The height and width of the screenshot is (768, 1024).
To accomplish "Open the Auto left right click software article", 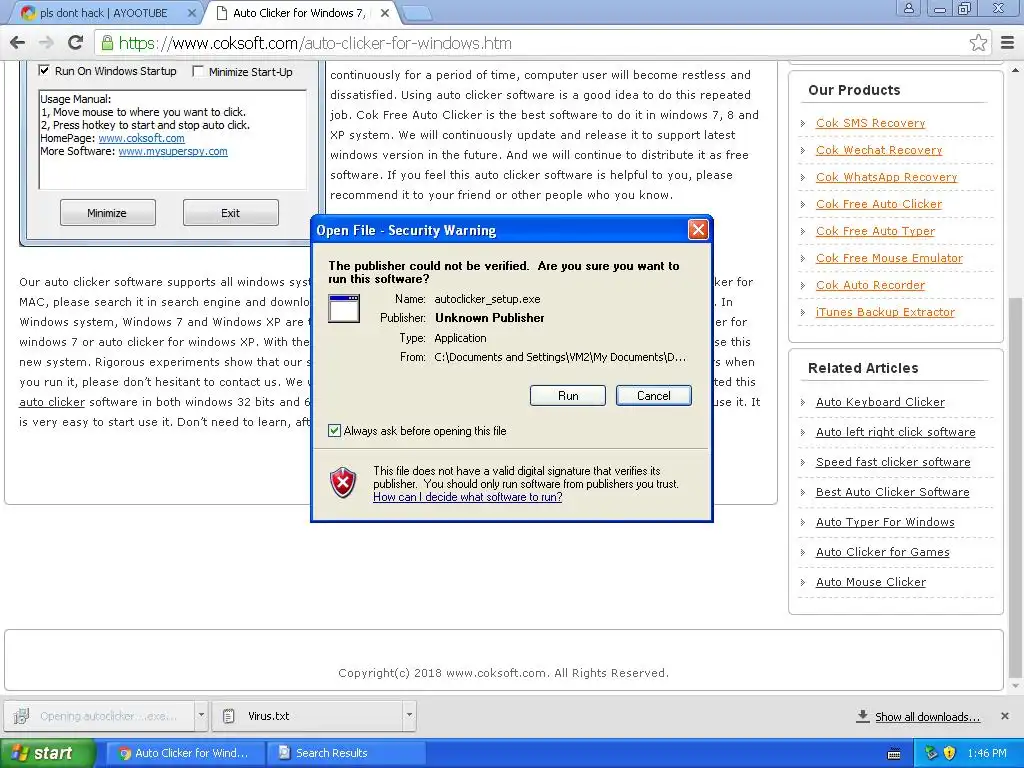I will click(895, 432).
